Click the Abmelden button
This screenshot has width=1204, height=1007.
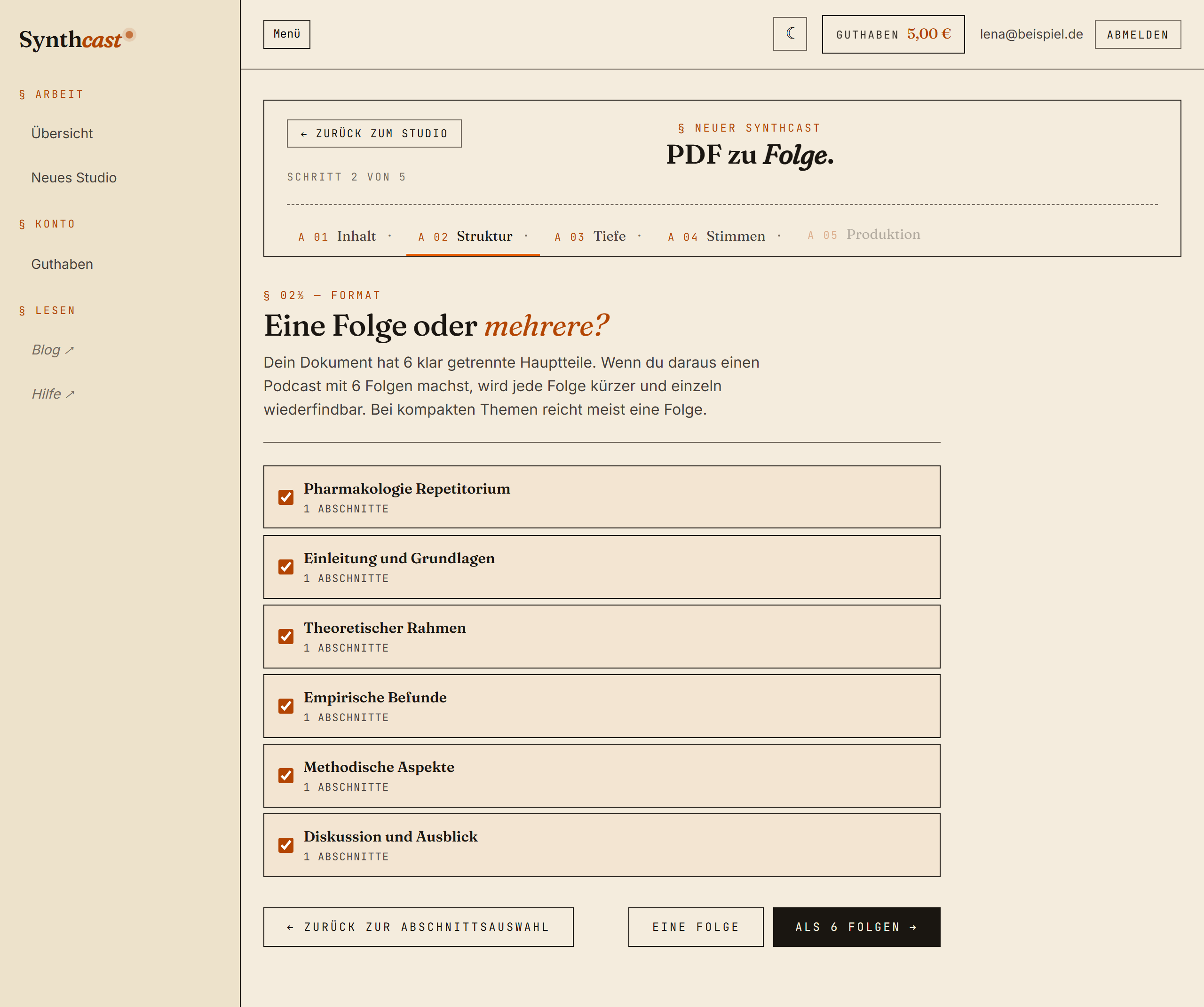[1138, 34]
